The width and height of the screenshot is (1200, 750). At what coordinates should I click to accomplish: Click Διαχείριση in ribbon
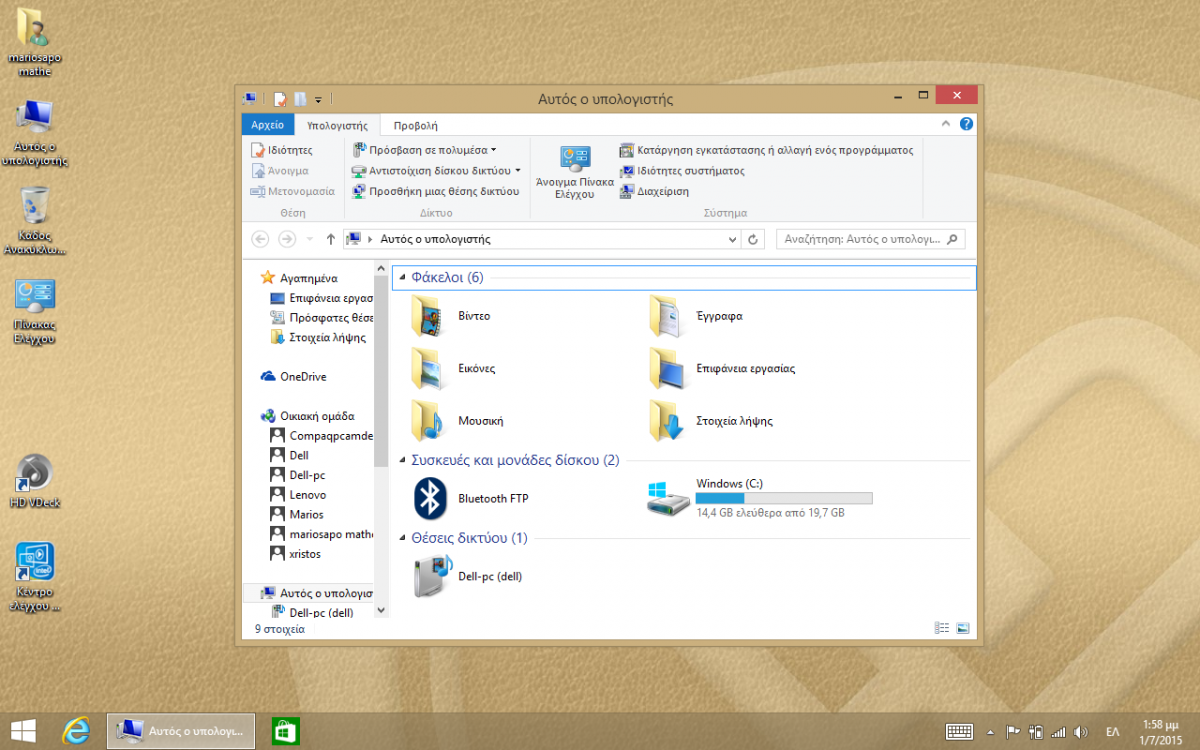[x=654, y=191]
